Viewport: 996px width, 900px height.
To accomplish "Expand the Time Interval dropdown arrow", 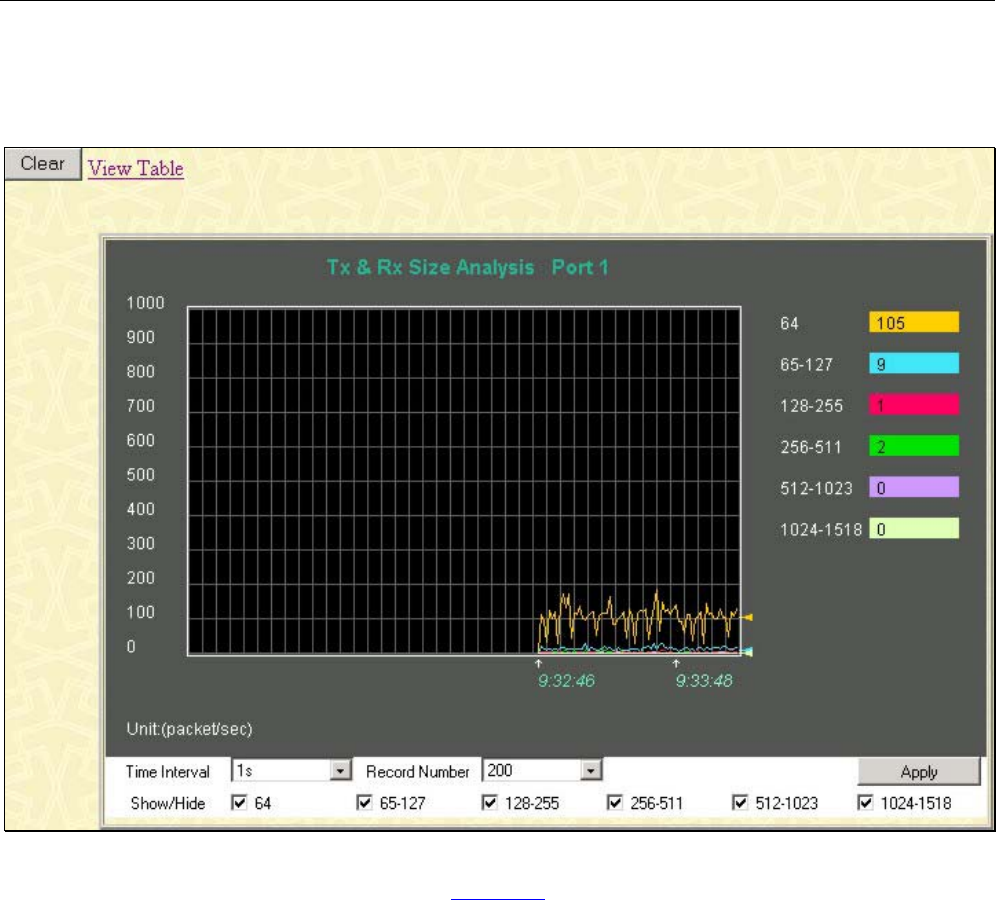I will coord(342,772).
